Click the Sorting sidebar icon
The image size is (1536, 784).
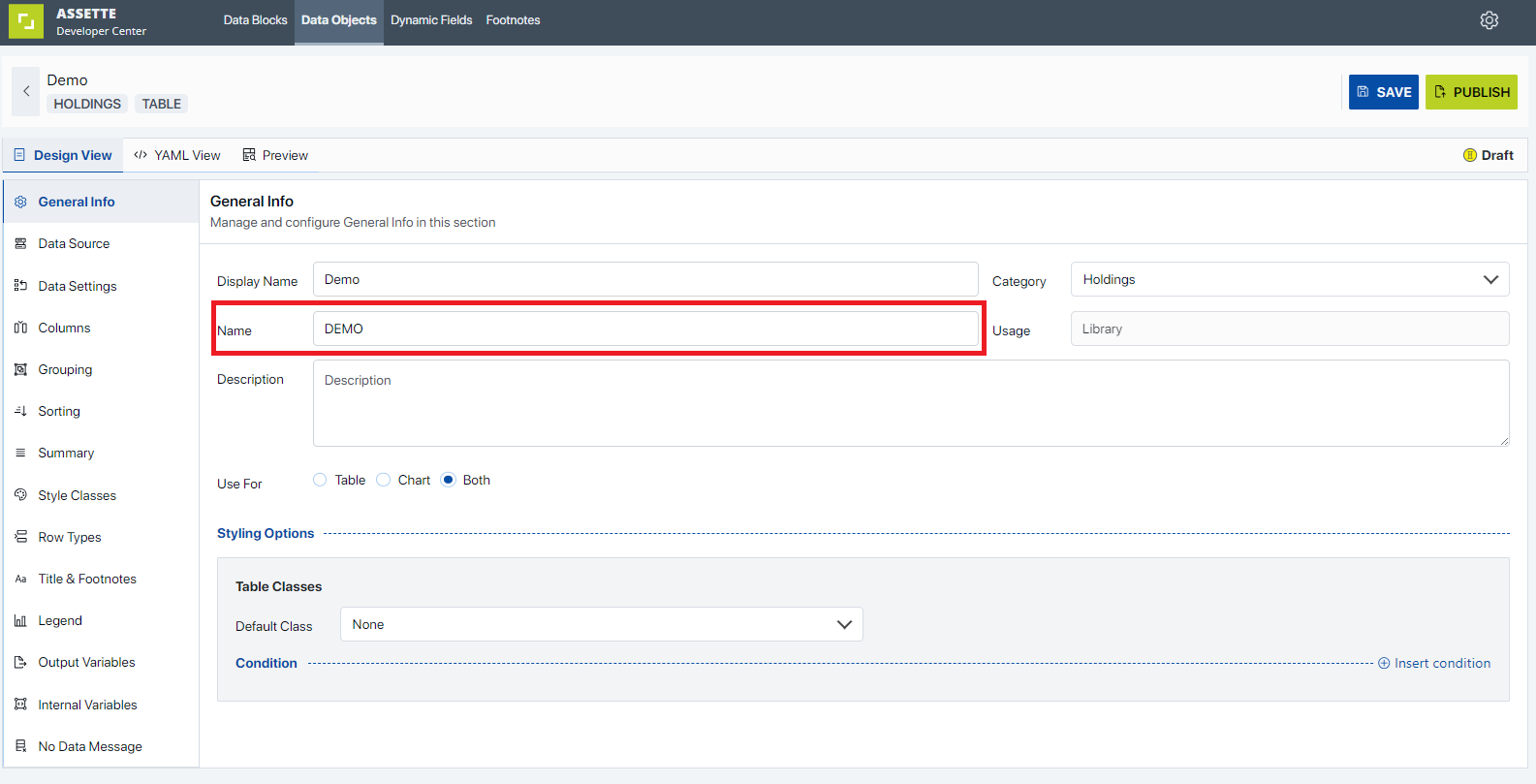point(20,411)
